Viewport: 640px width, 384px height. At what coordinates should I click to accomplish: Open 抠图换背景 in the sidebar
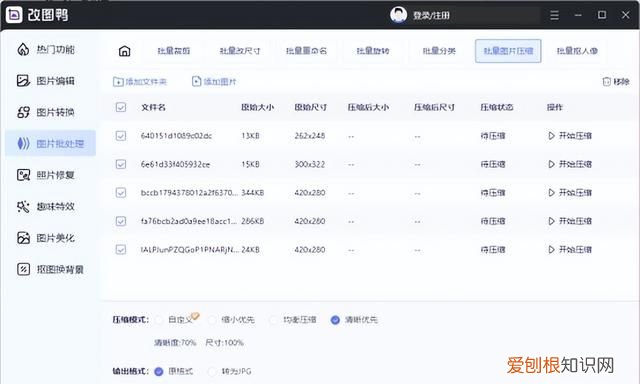pos(50,269)
